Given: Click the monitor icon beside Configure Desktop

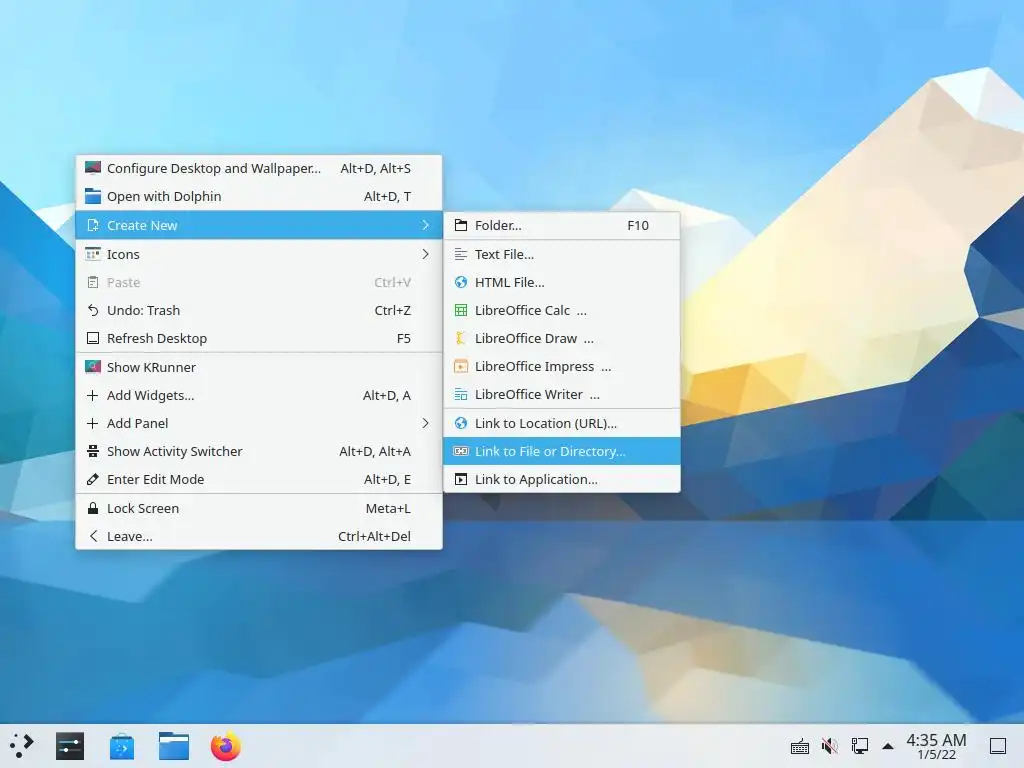Looking at the screenshot, I should click(93, 168).
